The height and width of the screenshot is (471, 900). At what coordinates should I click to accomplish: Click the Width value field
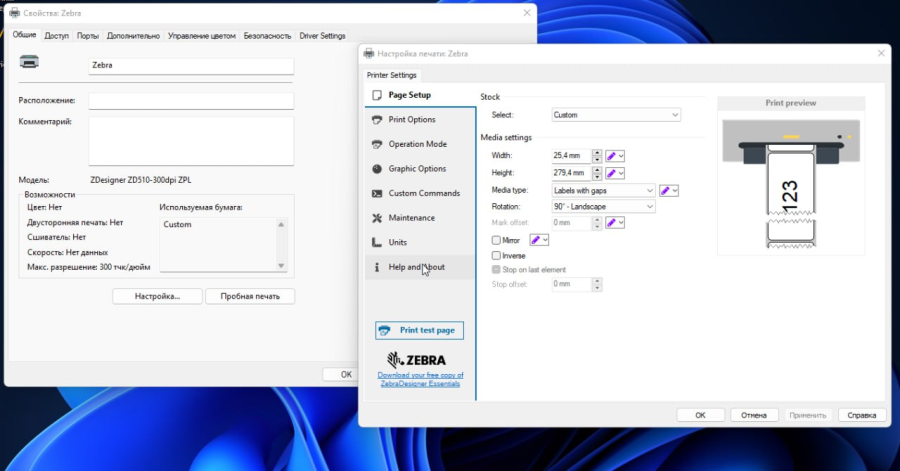pyautogui.click(x=571, y=155)
